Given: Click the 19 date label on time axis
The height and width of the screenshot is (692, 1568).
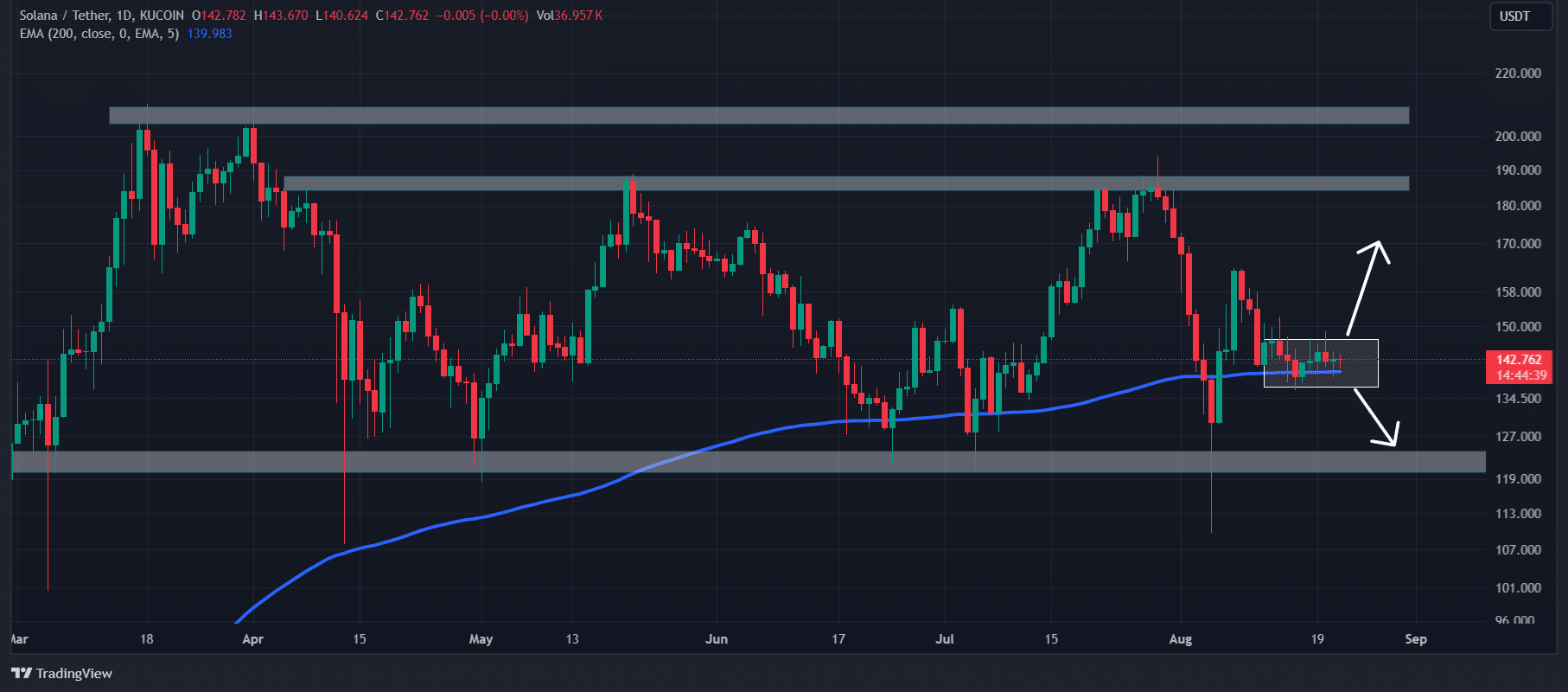Looking at the screenshot, I should coord(1317,639).
